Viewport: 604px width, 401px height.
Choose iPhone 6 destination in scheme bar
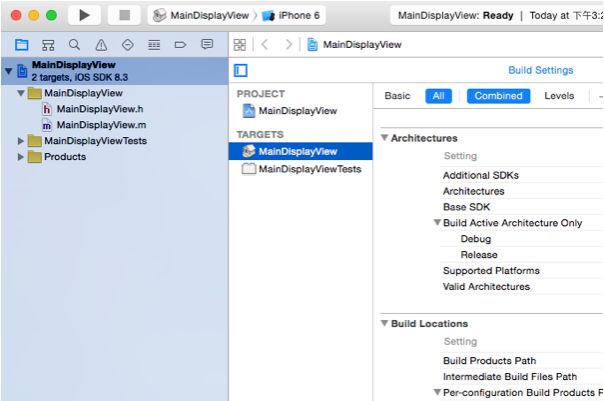(x=291, y=15)
